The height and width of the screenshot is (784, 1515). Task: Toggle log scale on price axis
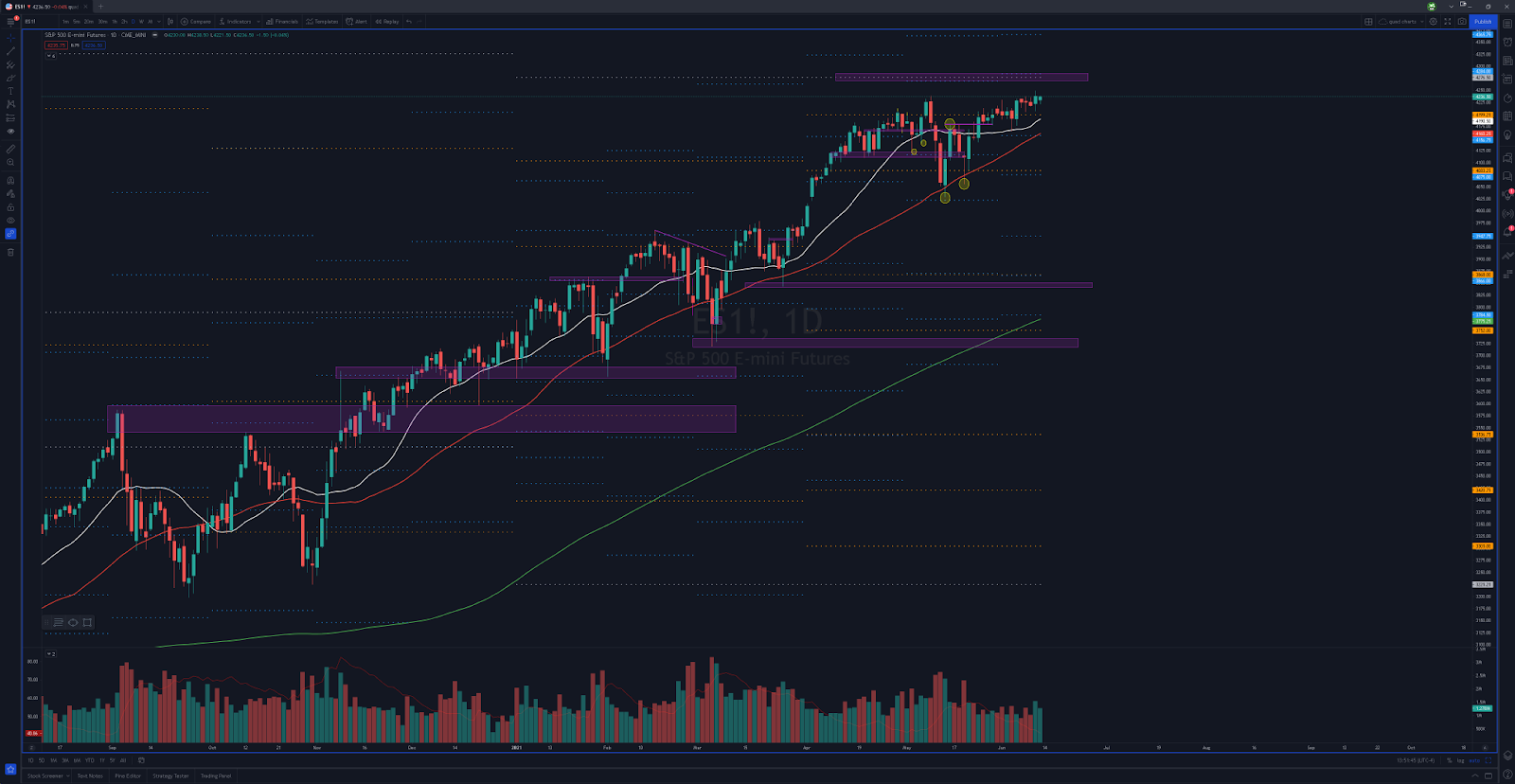point(1461,760)
